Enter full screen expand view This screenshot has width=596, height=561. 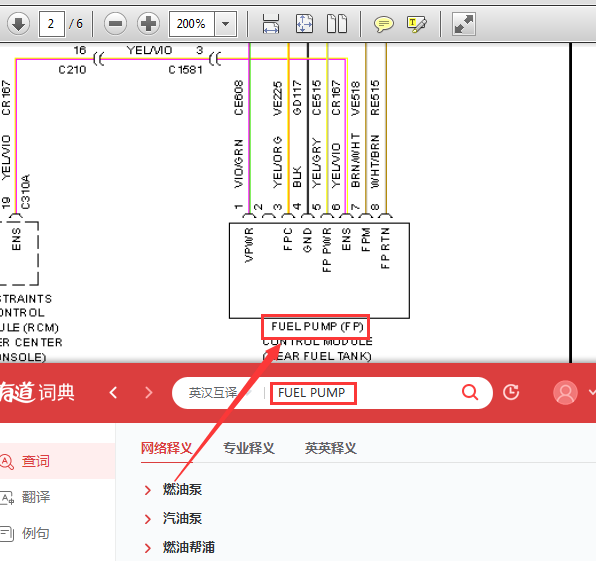click(464, 24)
